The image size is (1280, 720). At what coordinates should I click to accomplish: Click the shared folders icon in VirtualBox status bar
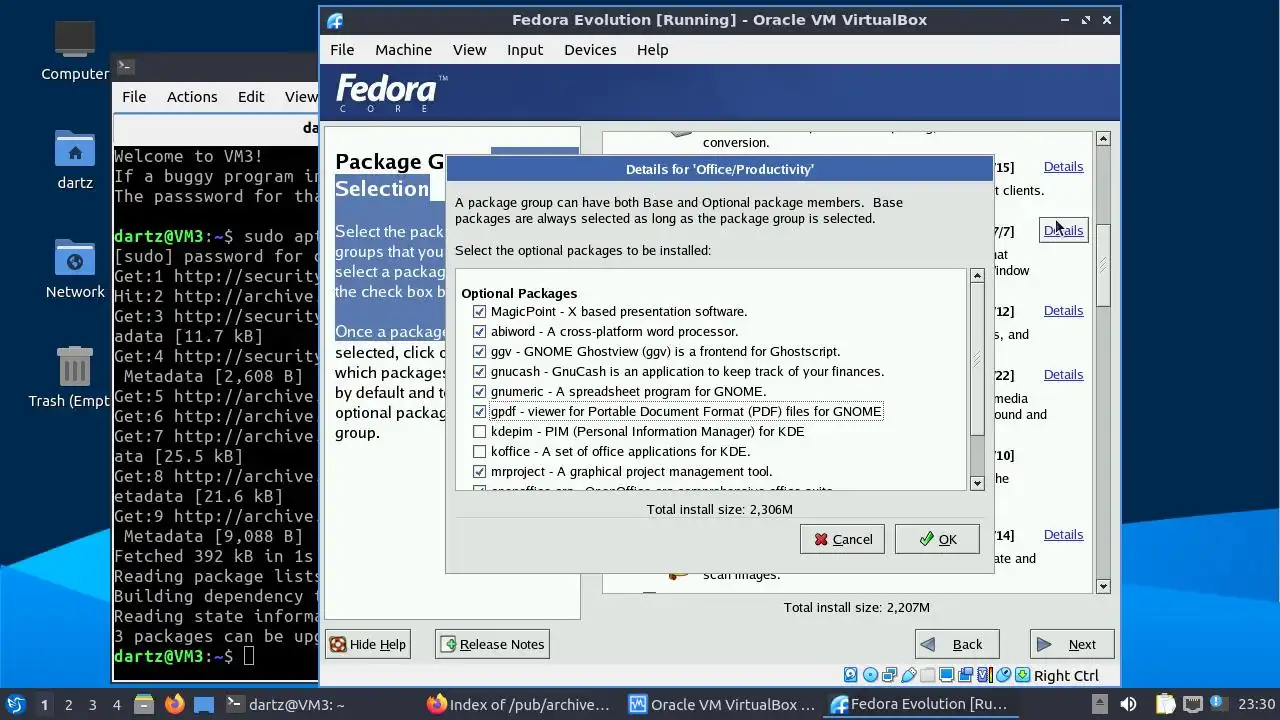[928, 675]
